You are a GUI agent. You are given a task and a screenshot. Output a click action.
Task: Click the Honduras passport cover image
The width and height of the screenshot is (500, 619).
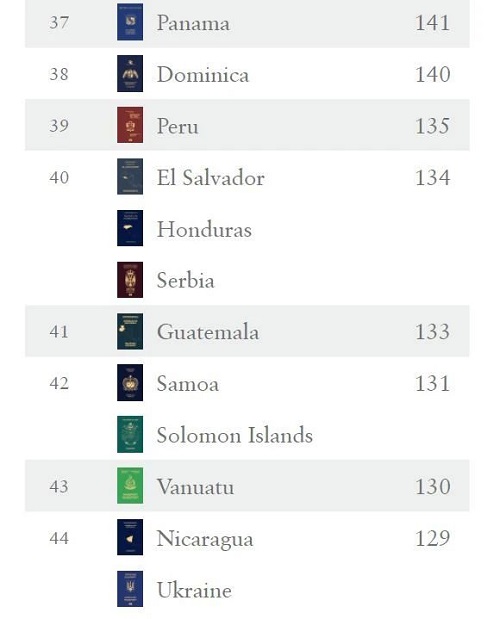[130, 228]
